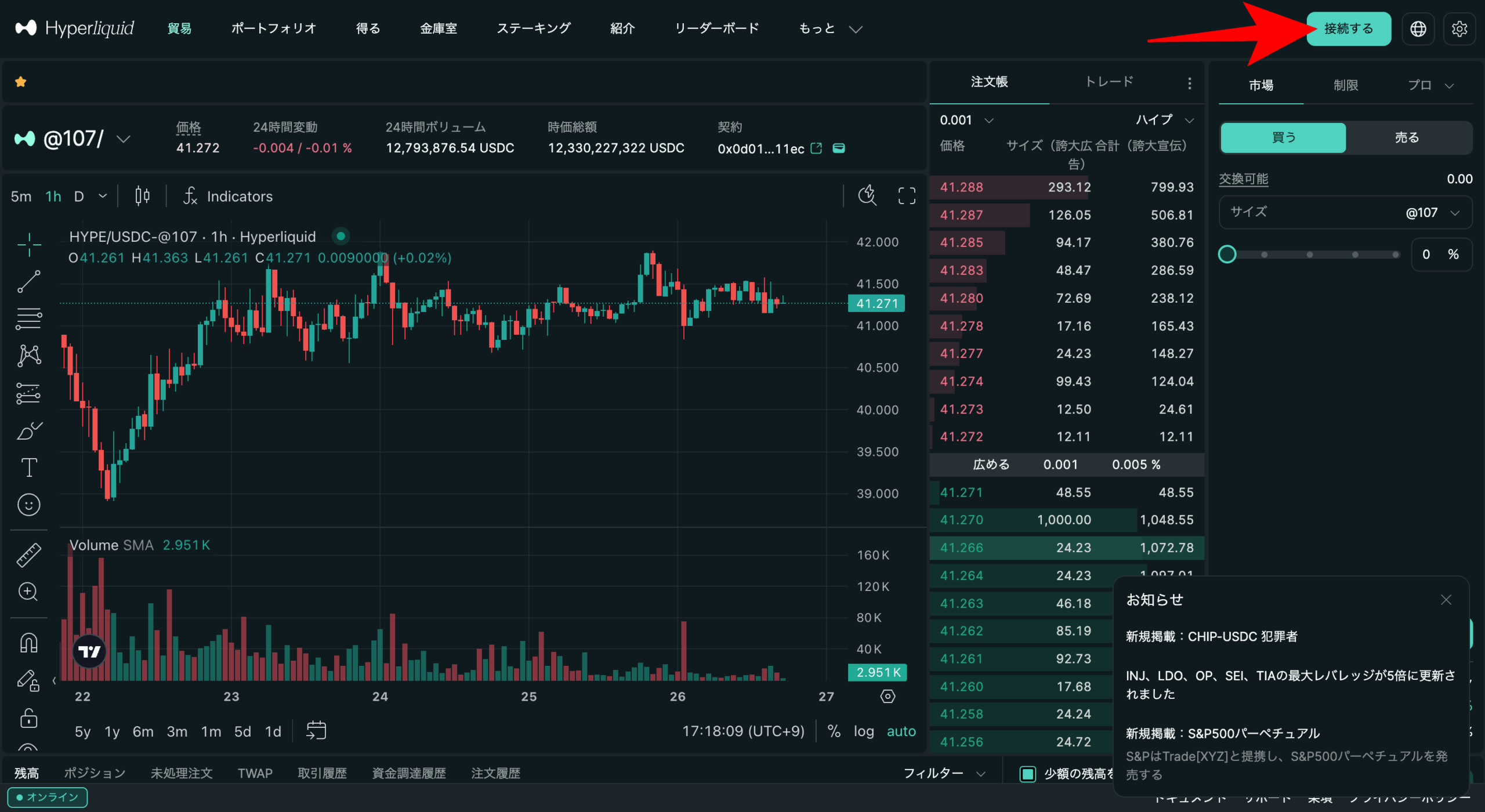Lock all drawing tools
Screen dimensions: 1485x812
click(28, 717)
